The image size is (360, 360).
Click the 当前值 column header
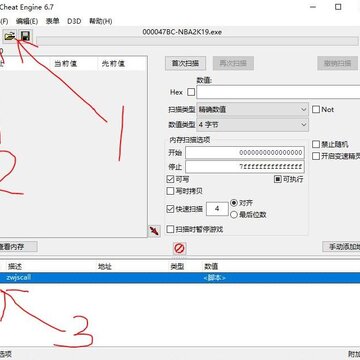pos(66,64)
